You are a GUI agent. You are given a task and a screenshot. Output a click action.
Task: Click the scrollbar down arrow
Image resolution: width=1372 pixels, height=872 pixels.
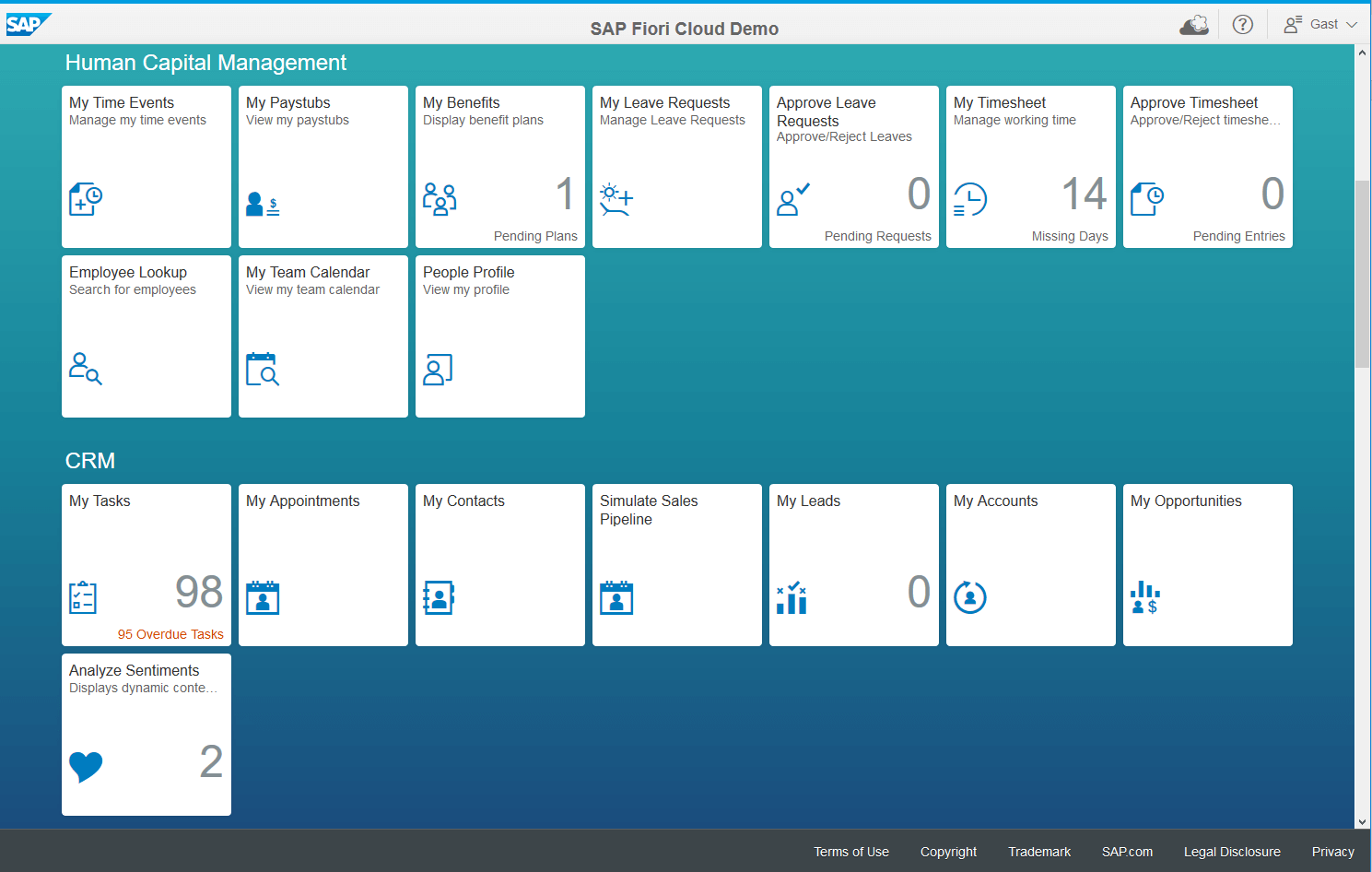pos(1362,821)
